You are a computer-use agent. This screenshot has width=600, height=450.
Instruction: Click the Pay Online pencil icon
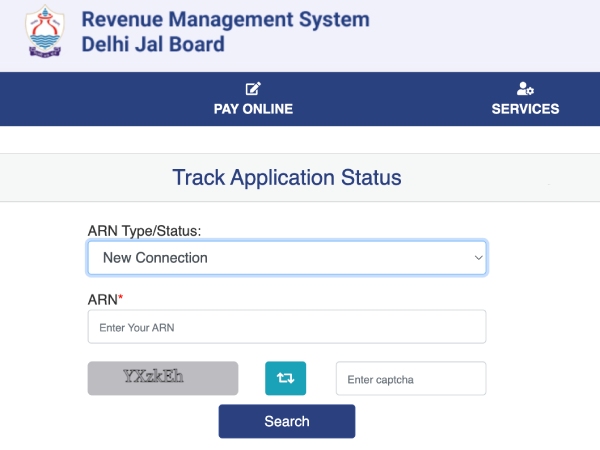coord(253,89)
